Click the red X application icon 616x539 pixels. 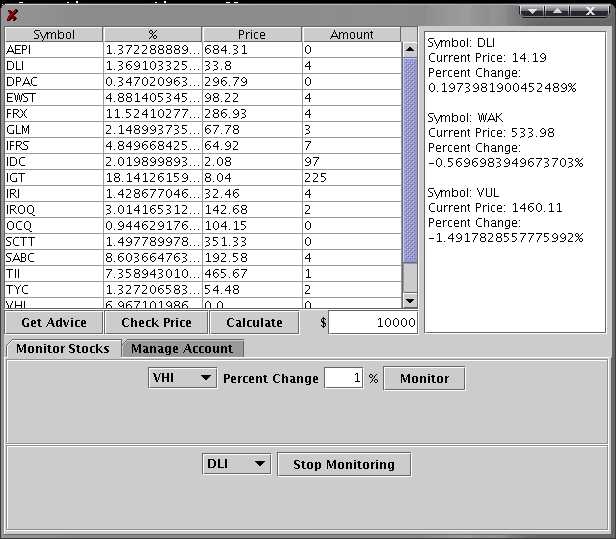pos(12,14)
